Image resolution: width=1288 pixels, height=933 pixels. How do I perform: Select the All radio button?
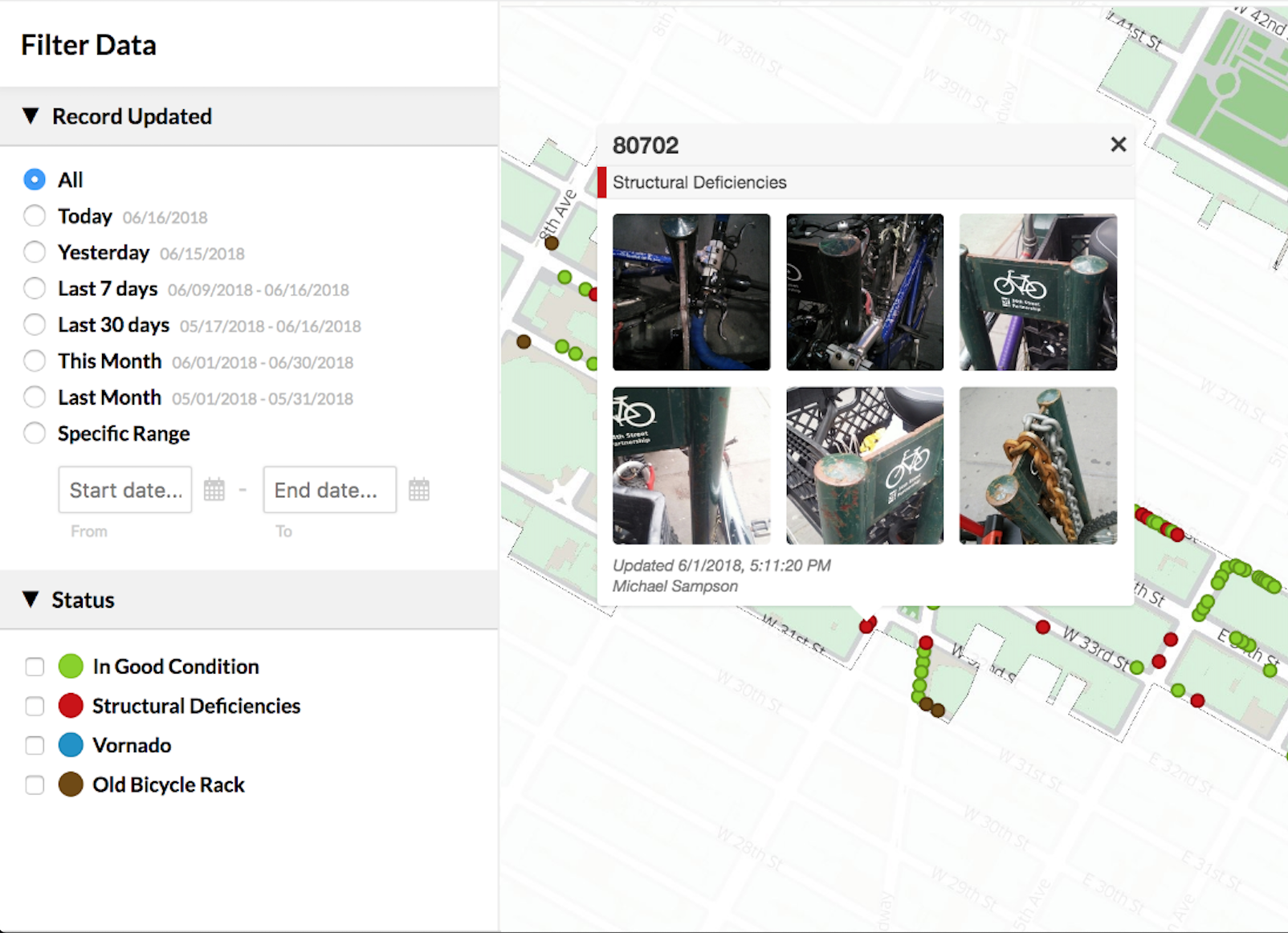tap(35, 179)
